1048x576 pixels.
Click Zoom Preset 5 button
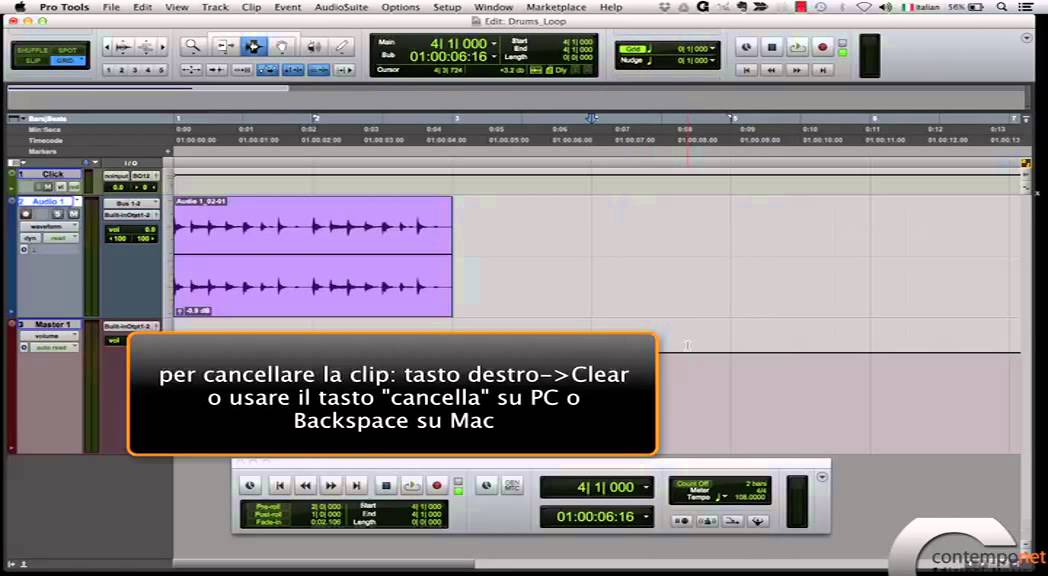point(160,69)
